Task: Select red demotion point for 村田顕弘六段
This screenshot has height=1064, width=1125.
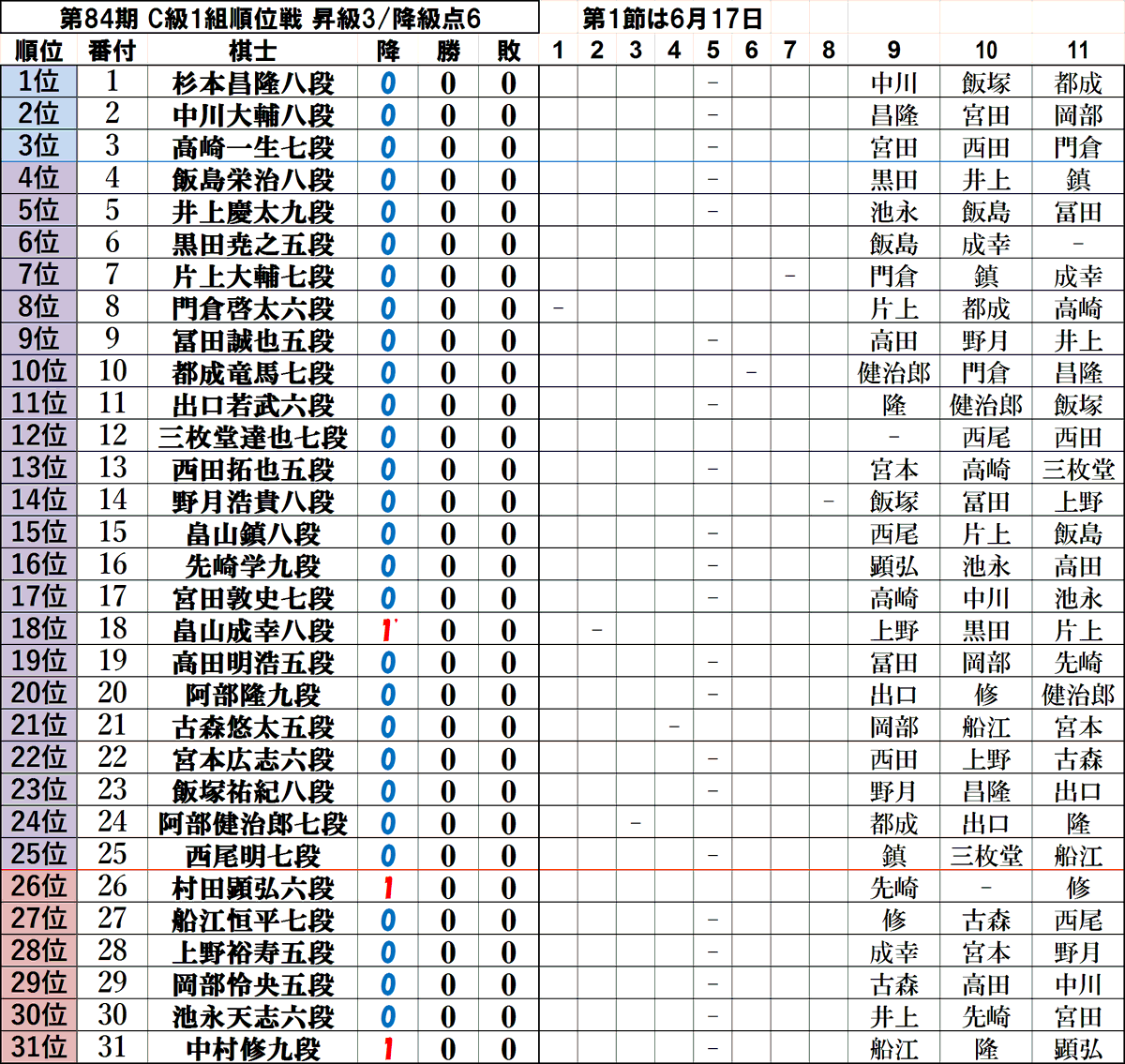Action: 387,888
